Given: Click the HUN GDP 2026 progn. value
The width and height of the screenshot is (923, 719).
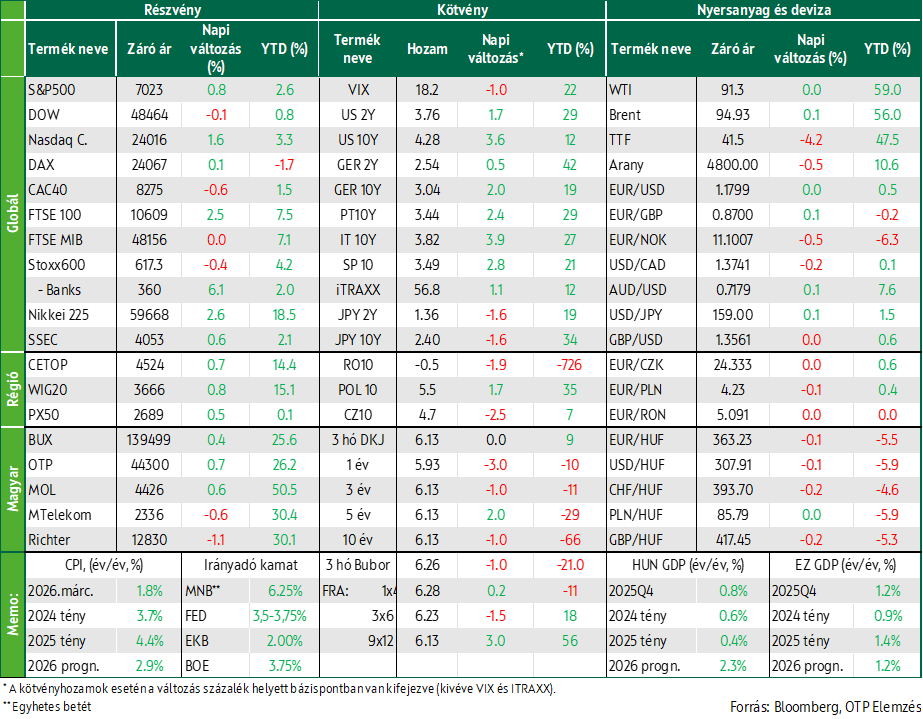Looking at the screenshot, I should click(732, 666).
